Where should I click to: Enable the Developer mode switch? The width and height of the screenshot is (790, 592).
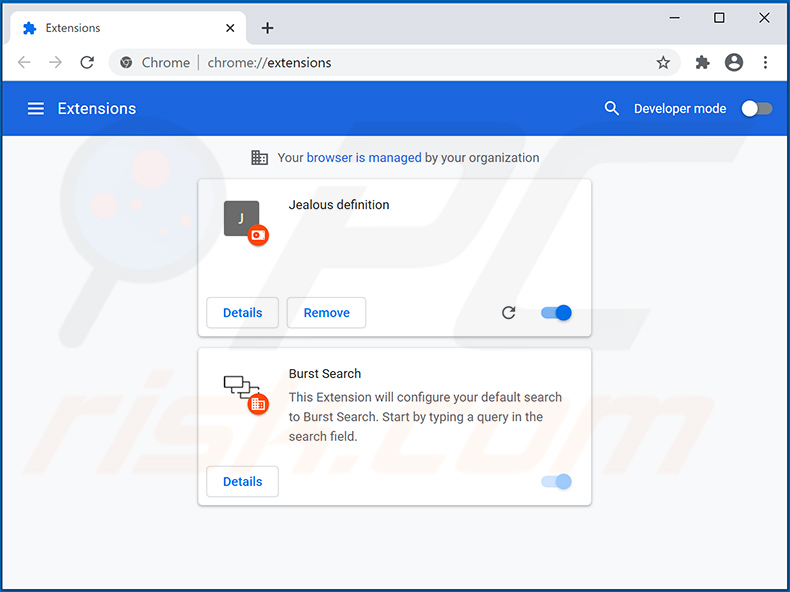tap(756, 108)
